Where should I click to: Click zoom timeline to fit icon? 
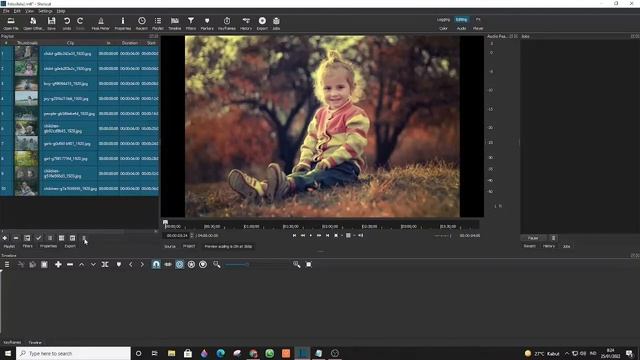[309, 264]
